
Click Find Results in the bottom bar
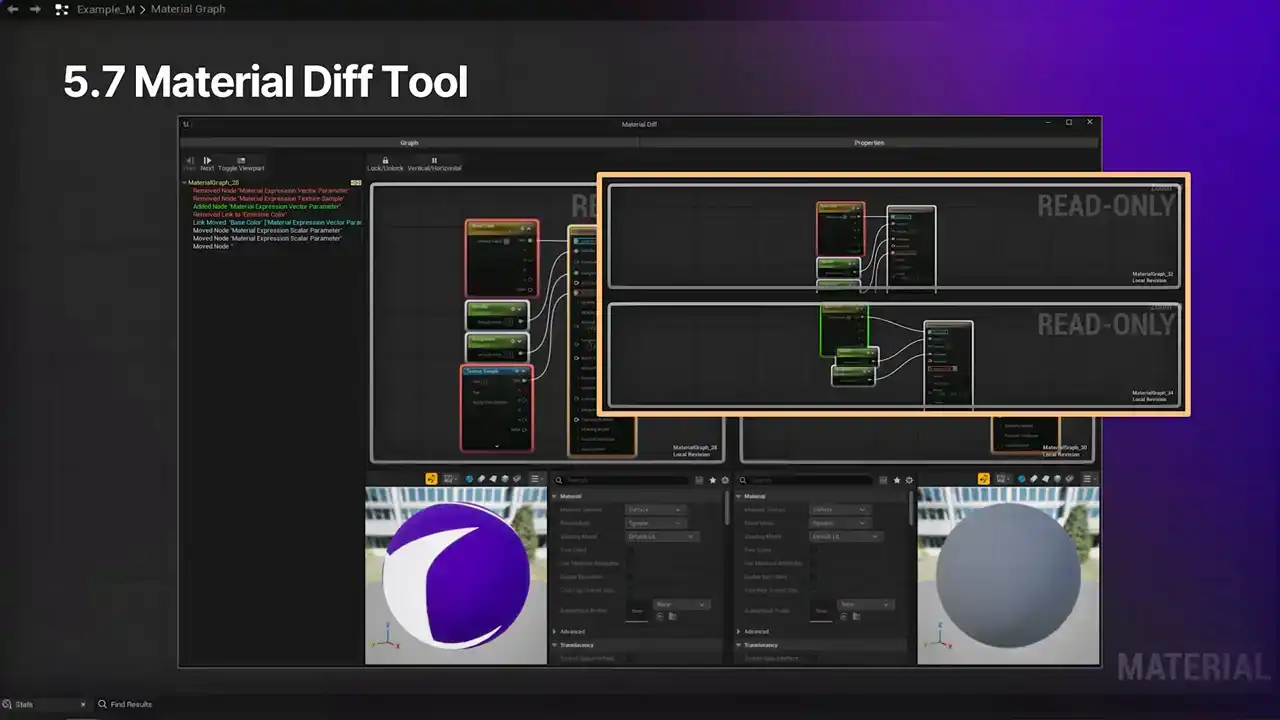[131, 705]
